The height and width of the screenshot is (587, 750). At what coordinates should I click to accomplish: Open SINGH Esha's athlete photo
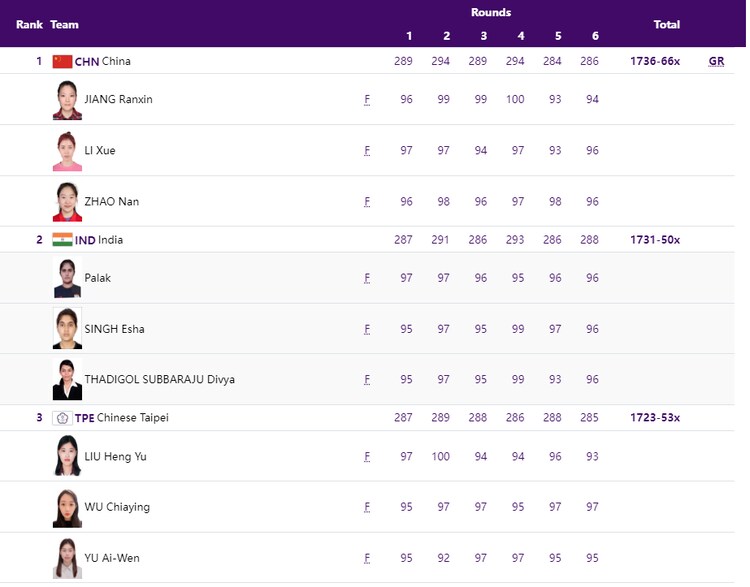point(67,329)
